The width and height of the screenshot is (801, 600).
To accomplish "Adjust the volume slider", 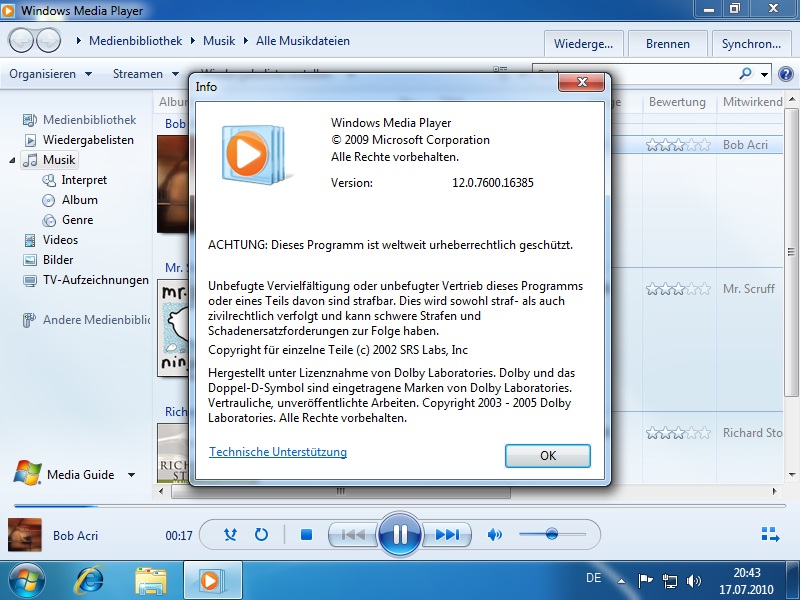I will click(x=551, y=535).
